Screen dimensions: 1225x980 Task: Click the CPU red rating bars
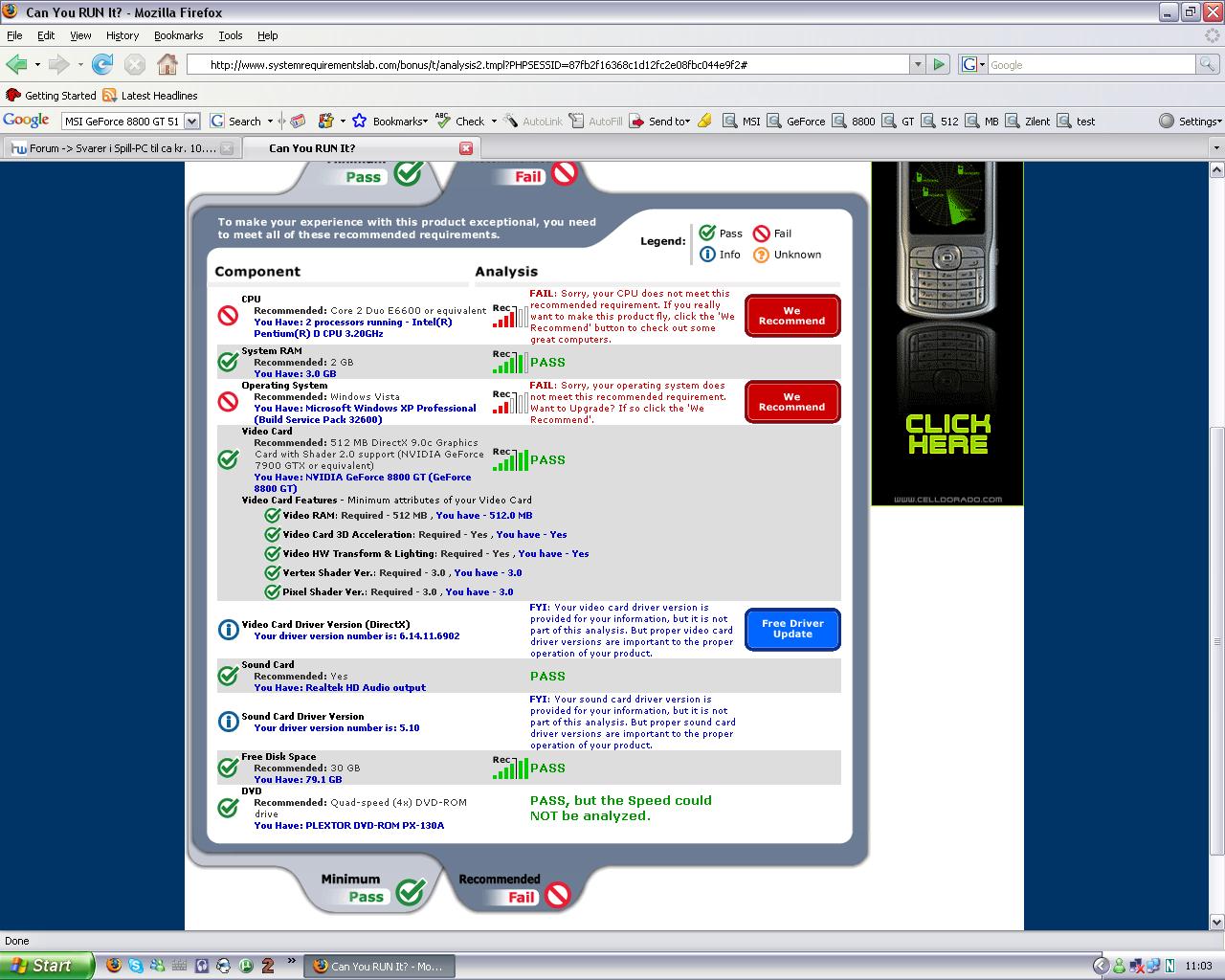(510, 315)
